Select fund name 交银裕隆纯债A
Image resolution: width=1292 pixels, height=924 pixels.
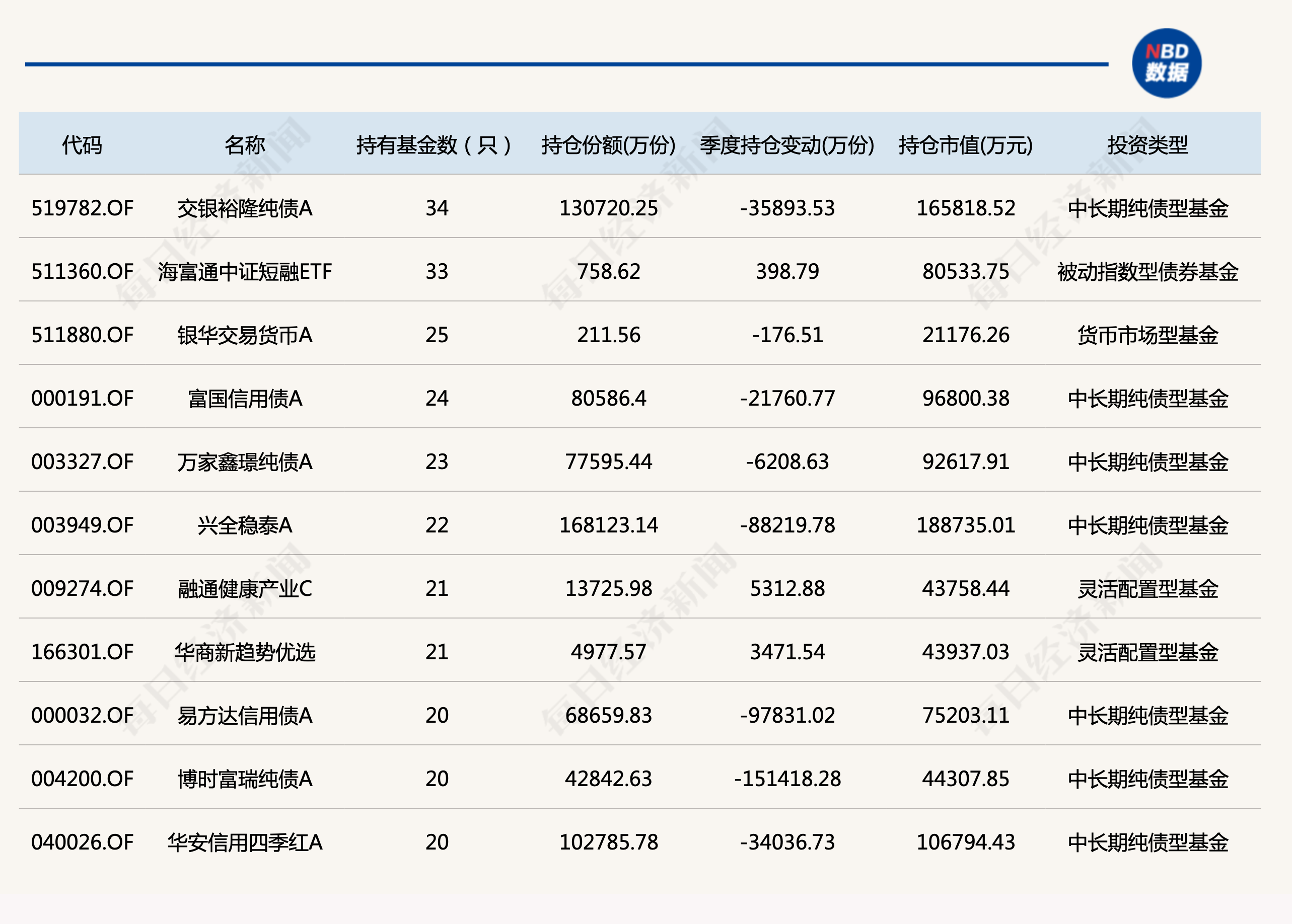(245, 208)
